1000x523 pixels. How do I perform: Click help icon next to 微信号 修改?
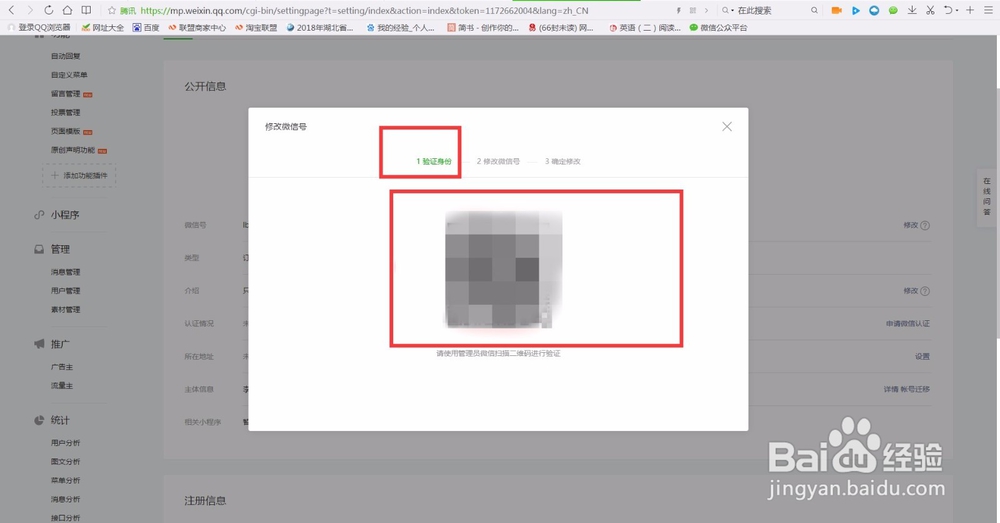(x=925, y=225)
